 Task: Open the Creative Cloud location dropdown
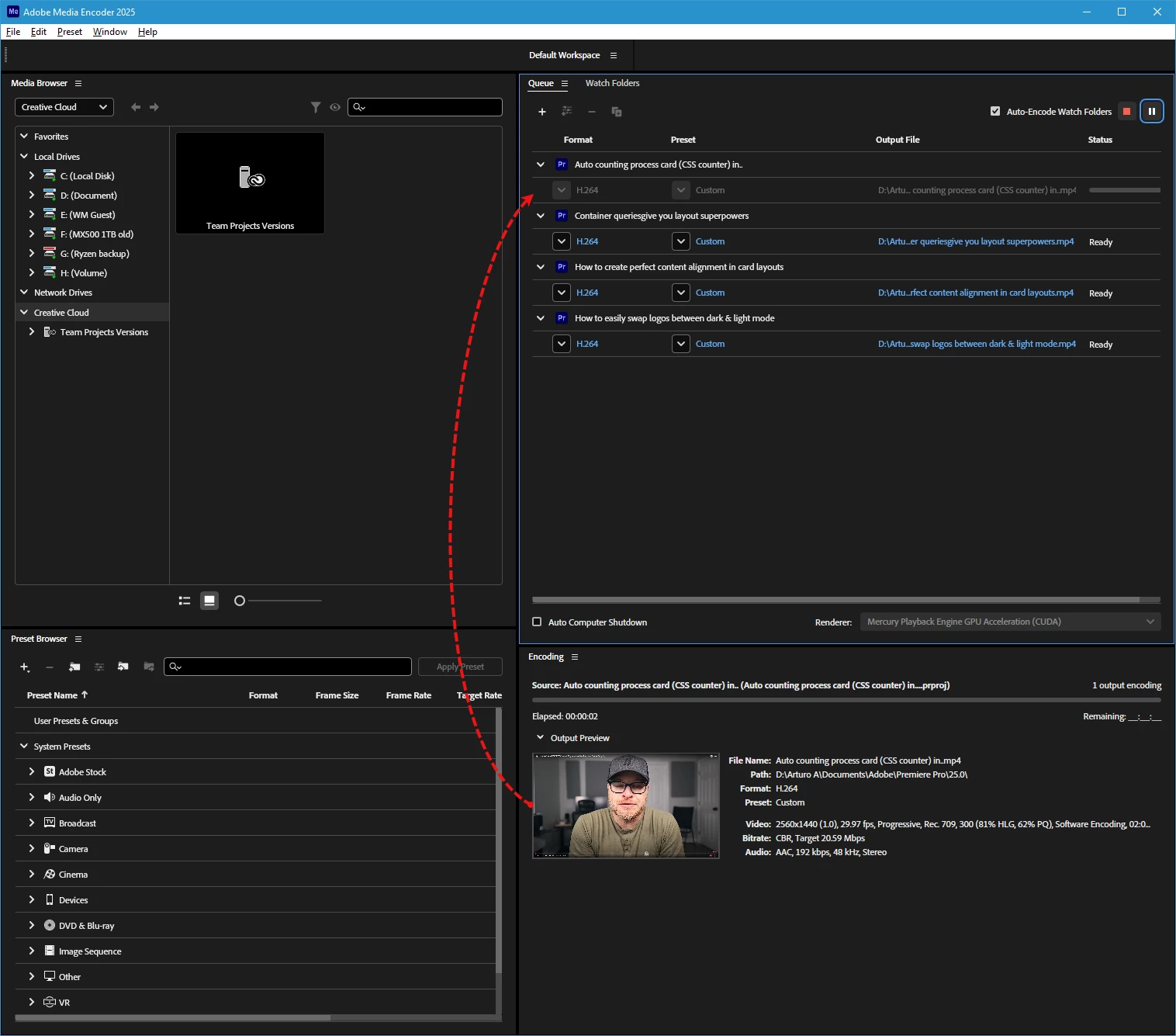tap(64, 107)
